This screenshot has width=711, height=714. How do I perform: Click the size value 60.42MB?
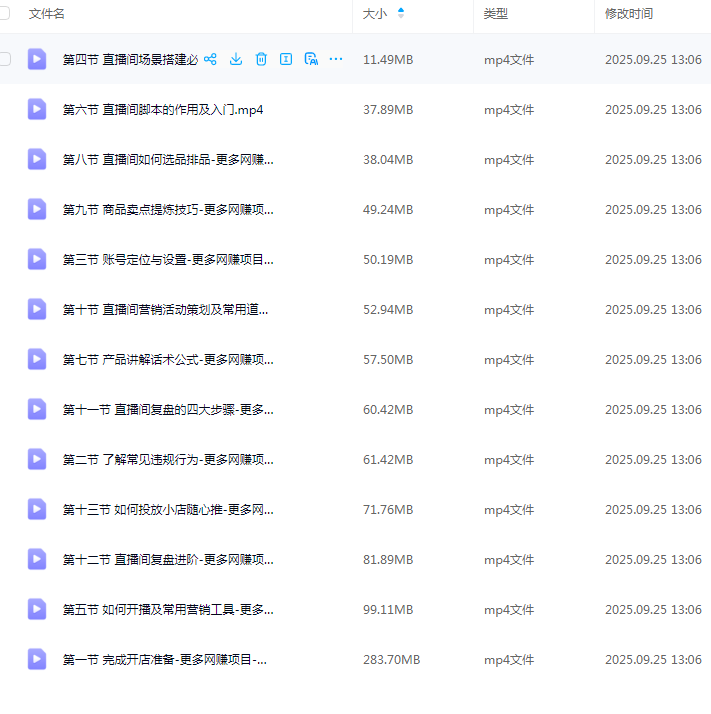388,410
